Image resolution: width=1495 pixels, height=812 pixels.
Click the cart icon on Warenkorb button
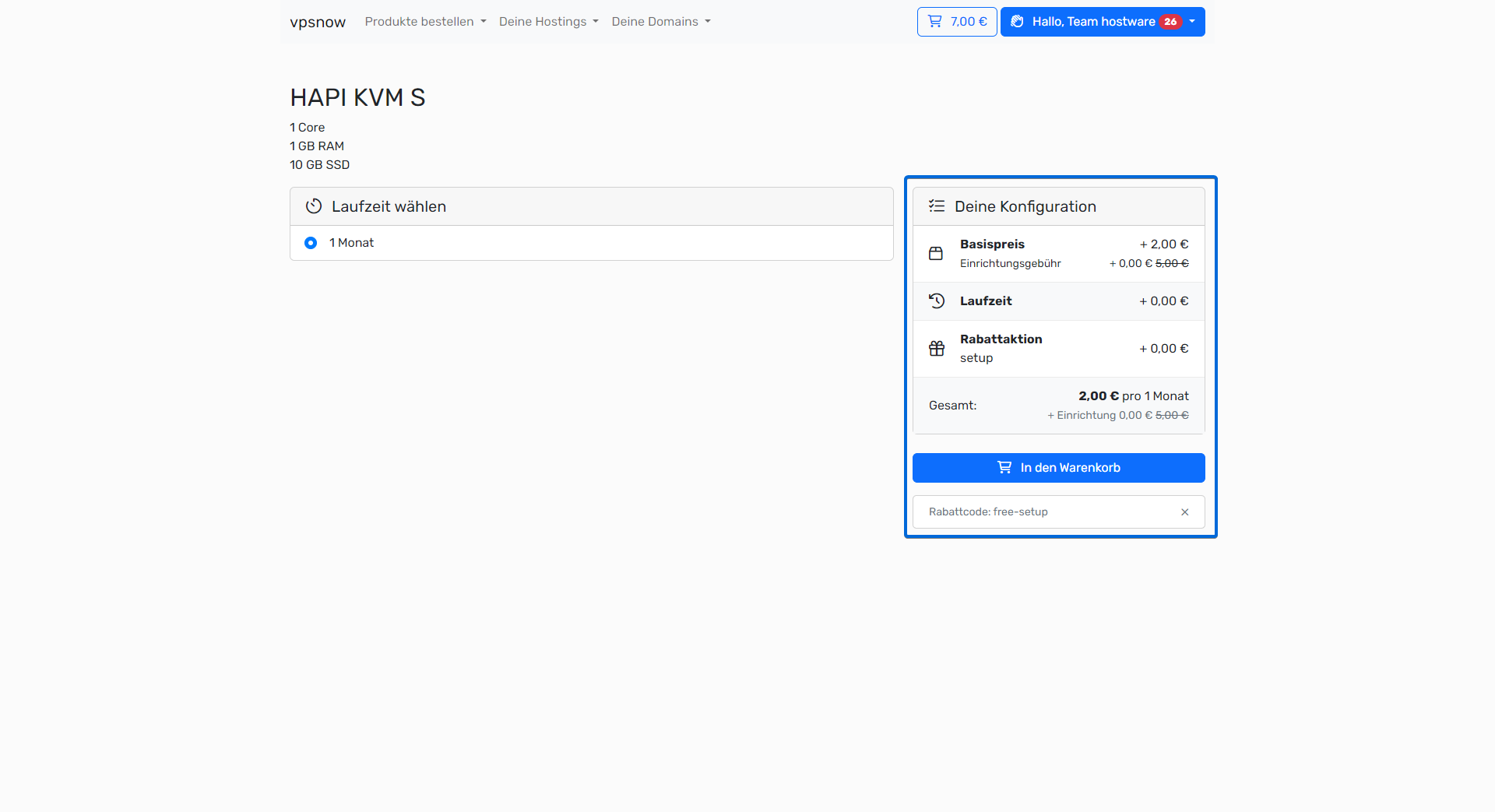coord(1005,468)
